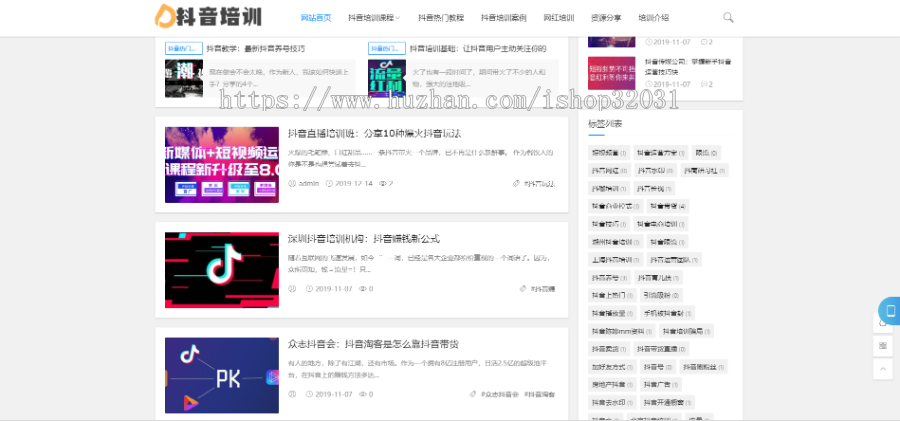Screen dimensions: 900x421
Task: Select the 抖音电商培训 tag
Action: tap(661, 224)
